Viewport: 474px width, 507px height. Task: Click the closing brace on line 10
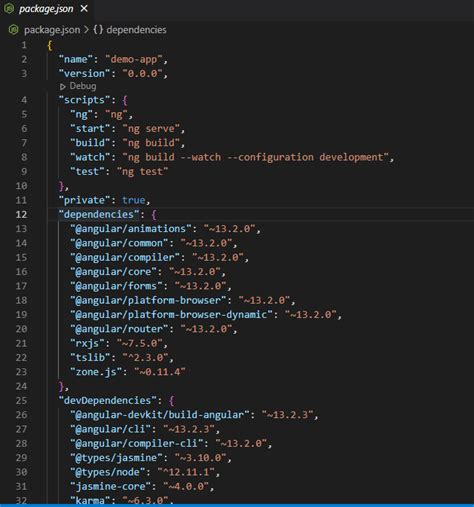tap(61, 186)
